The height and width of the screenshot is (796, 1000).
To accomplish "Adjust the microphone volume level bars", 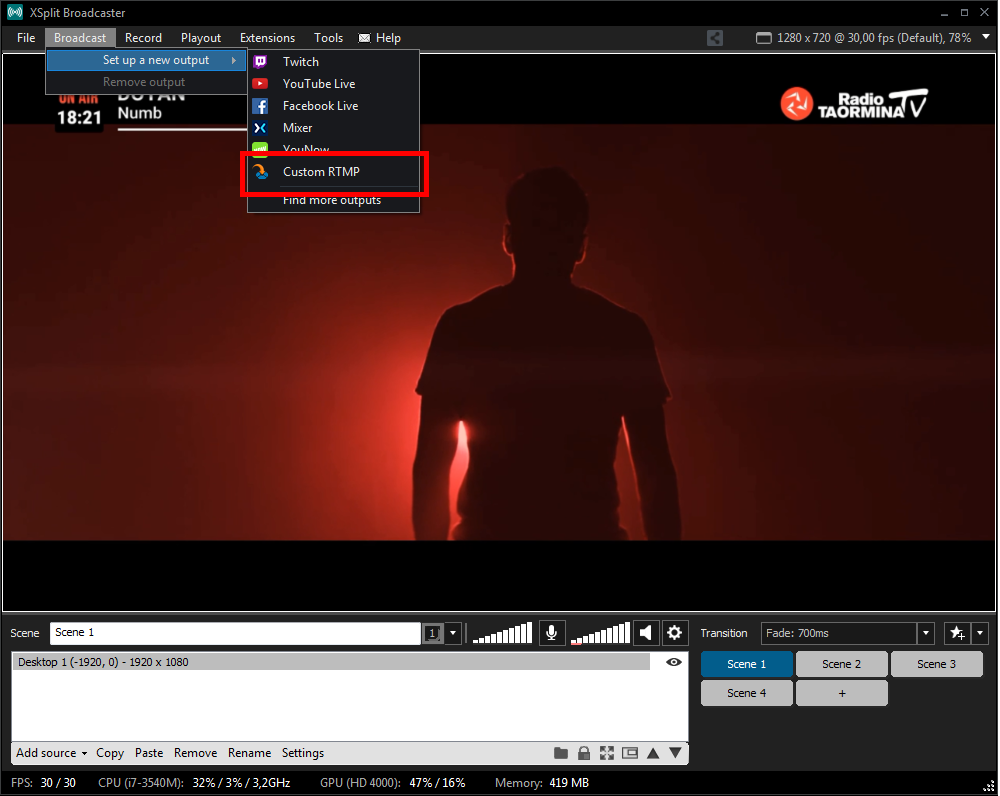I will click(x=502, y=633).
